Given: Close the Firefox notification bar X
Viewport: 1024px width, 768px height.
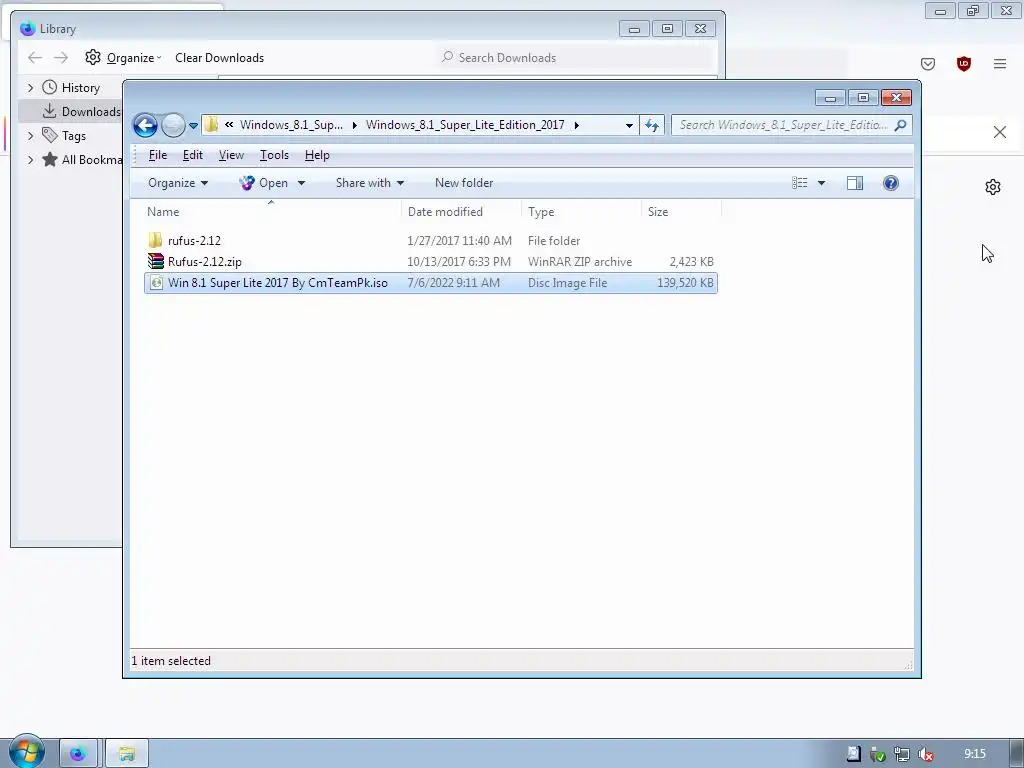Looking at the screenshot, I should pyautogui.click(x=1000, y=132).
